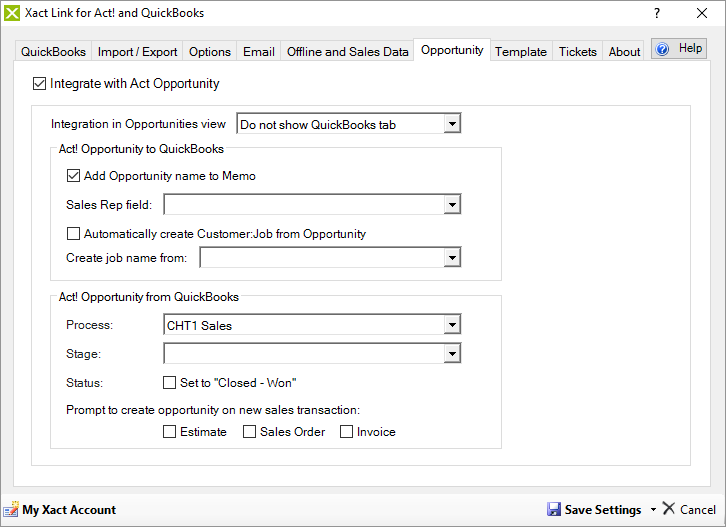Click 'Act! Opportunity from QuickBooks' group title
Image resolution: width=726 pixels, height=527 pixels.
pos(149,297)
